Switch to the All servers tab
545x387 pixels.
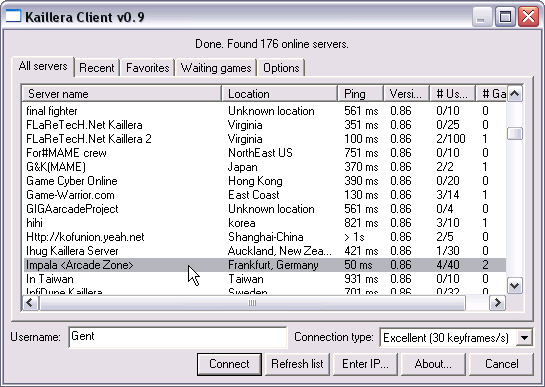pyautogui.click(x=43, y=66)
